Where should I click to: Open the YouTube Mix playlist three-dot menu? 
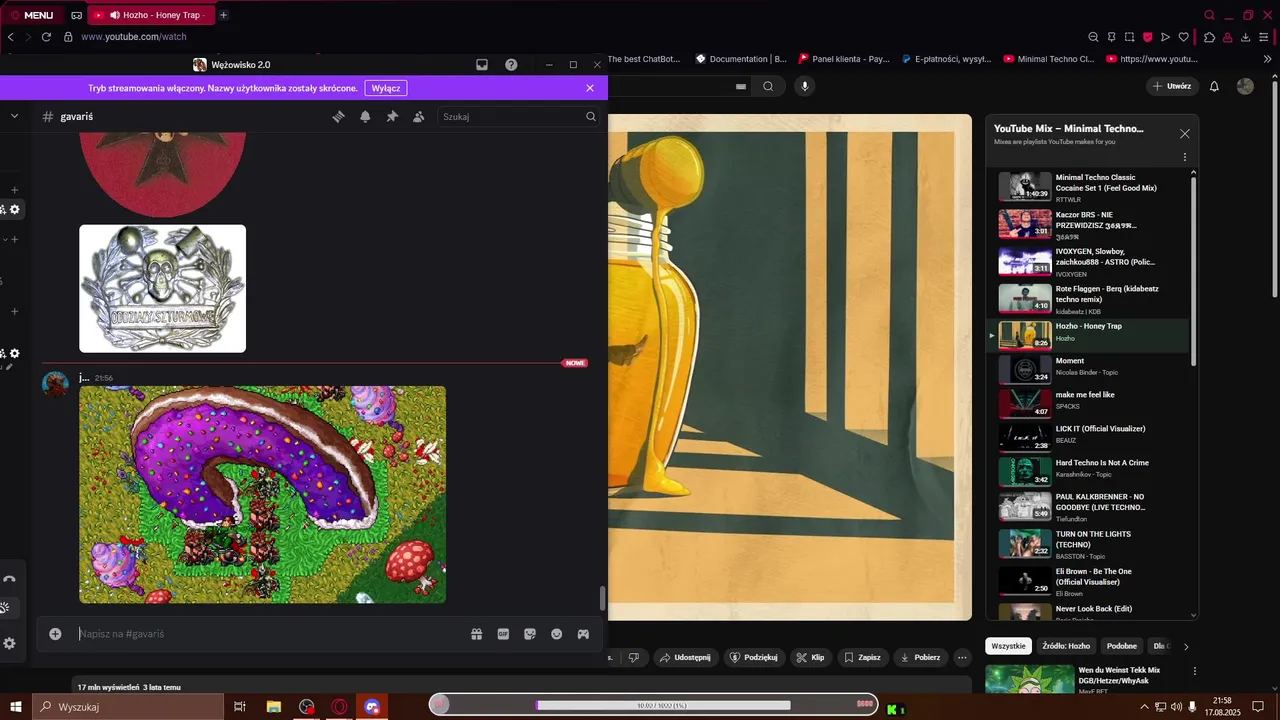1185,157
